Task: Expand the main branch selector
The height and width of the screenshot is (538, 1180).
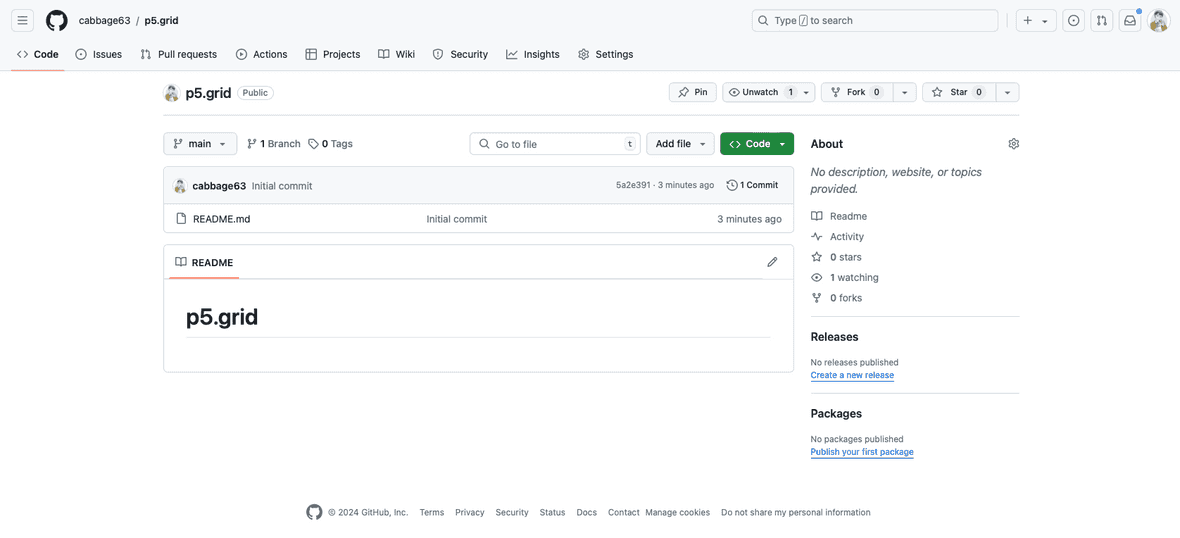Action: 200,144
